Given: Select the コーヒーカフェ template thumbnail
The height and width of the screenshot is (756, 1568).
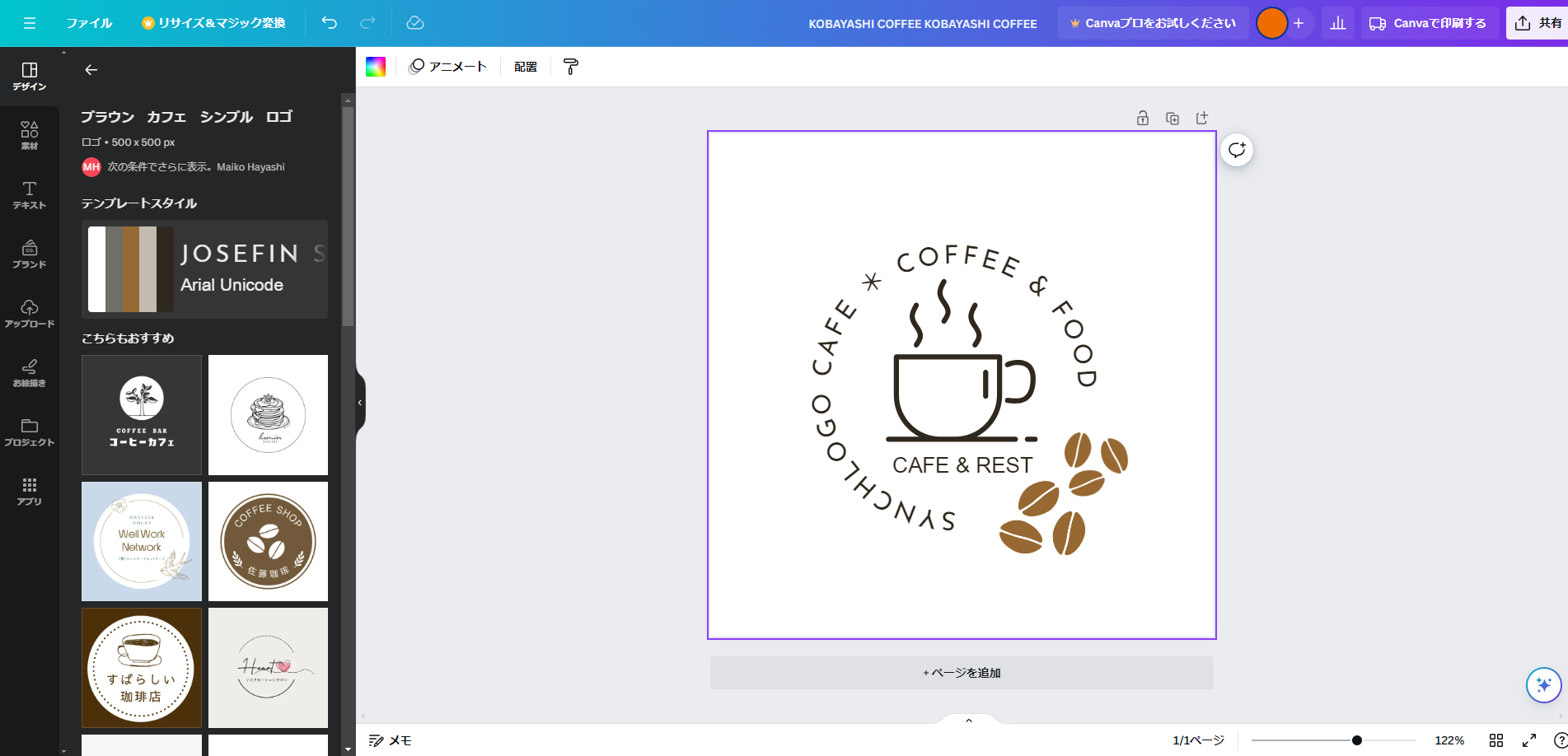Looking at the screenshot, I should (141, 414).
